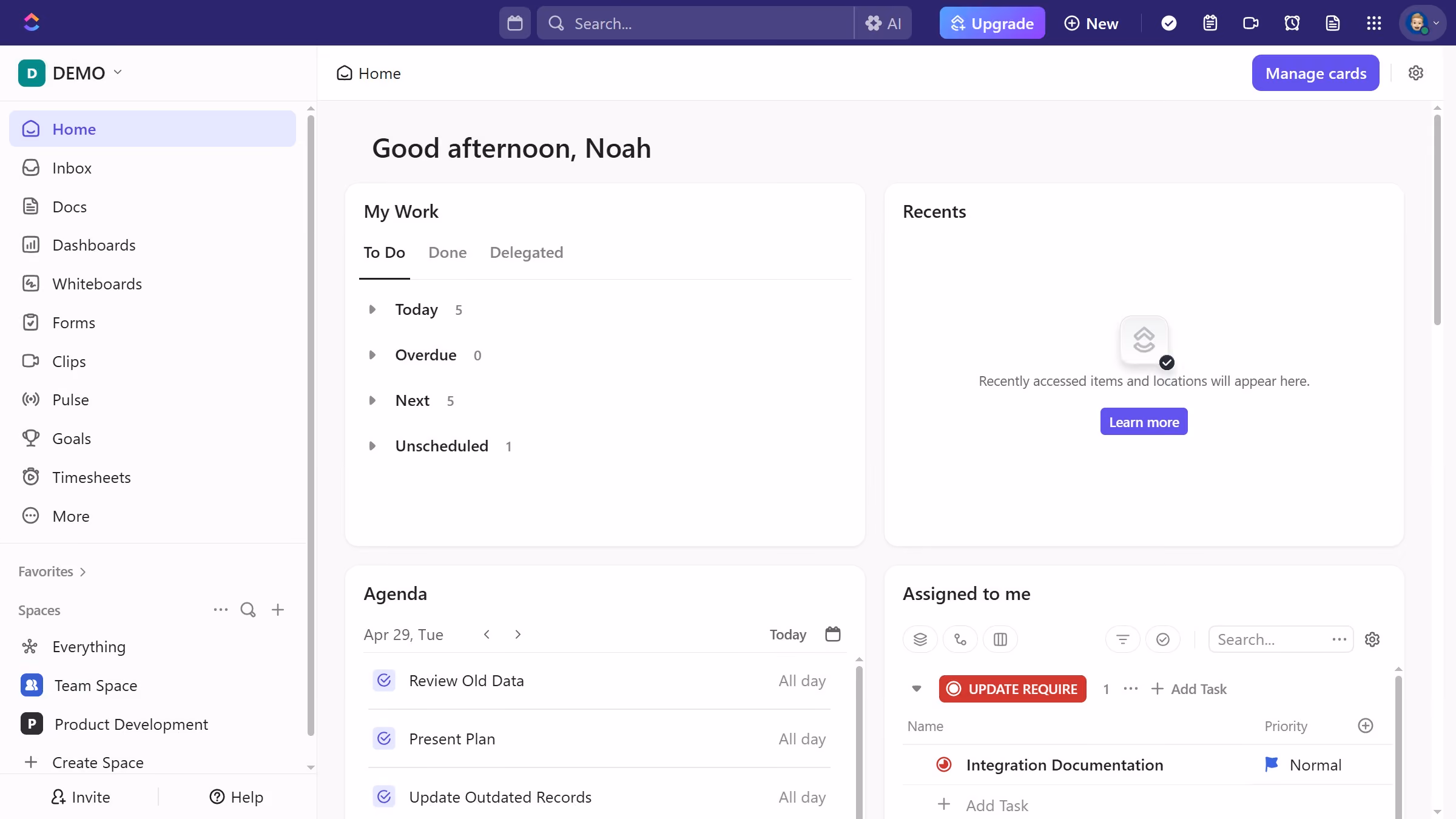The height and width of the screenshot is (819, 1456).
Task: Switch to the Delegated tab
Action: [x=527, y=252]
